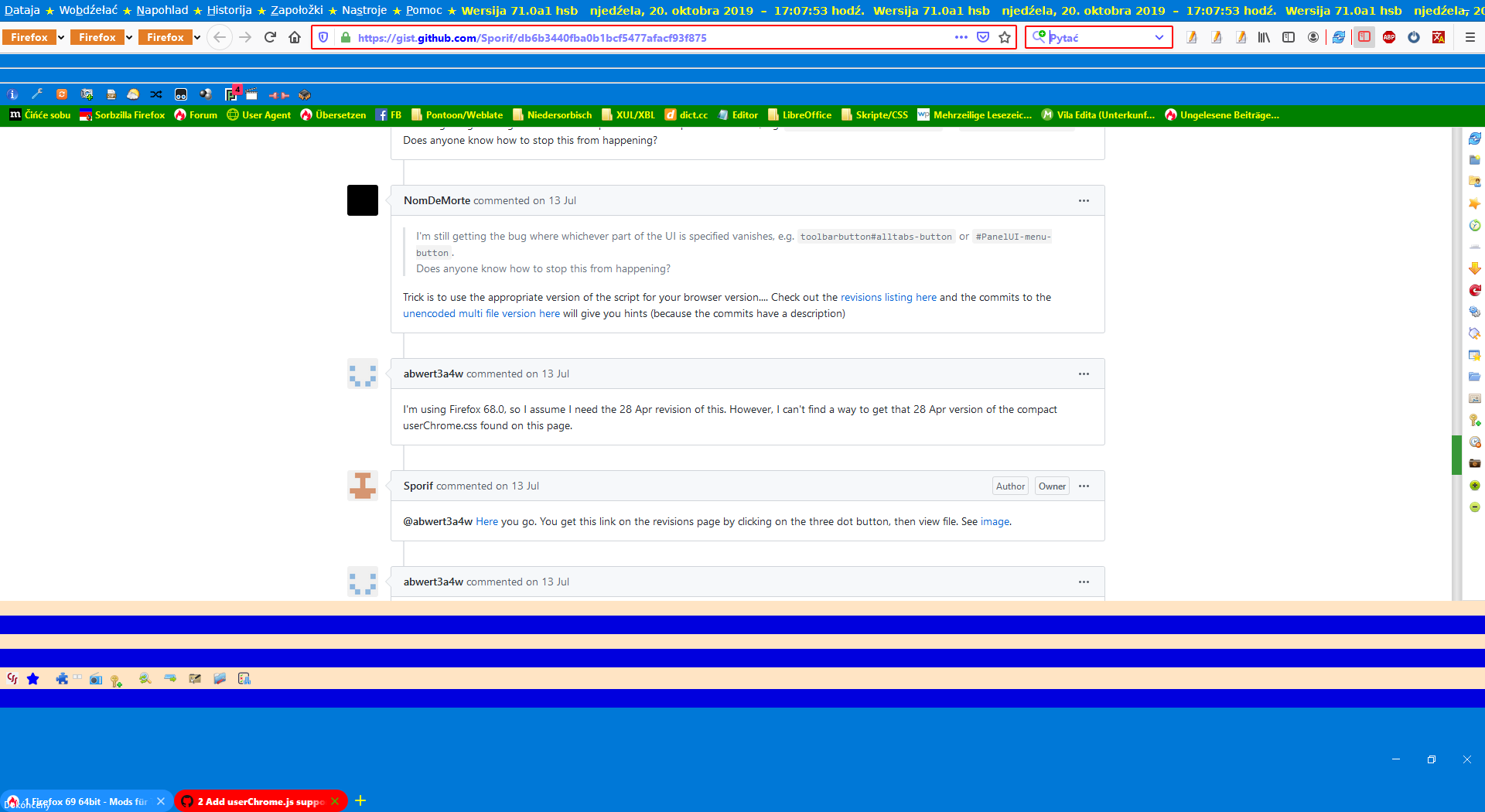Open 'unencoded multi file version here' link

(481, 313)
